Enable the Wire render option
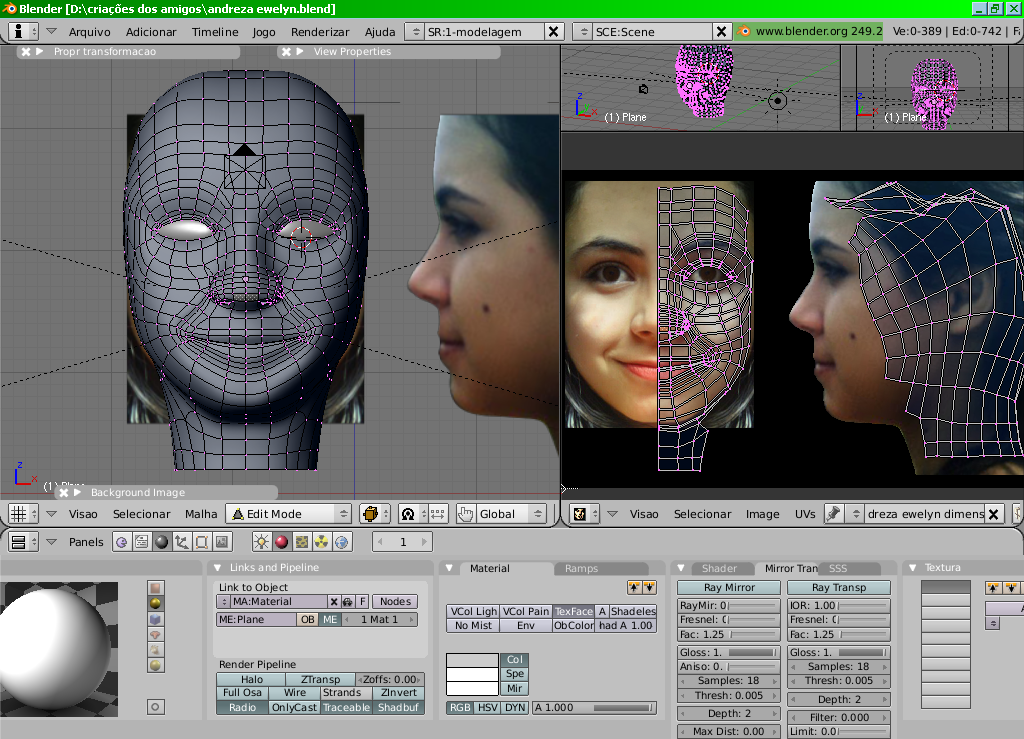1024x739 pixels. [295, 693]
